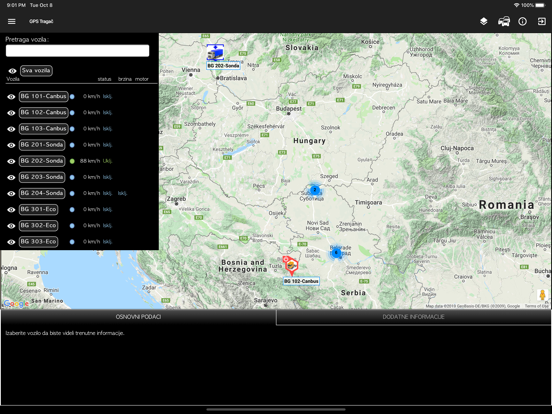This screenshot has width=552, height=414.
Task: Click the Uklj. motor status text
Action: (107, 161)
